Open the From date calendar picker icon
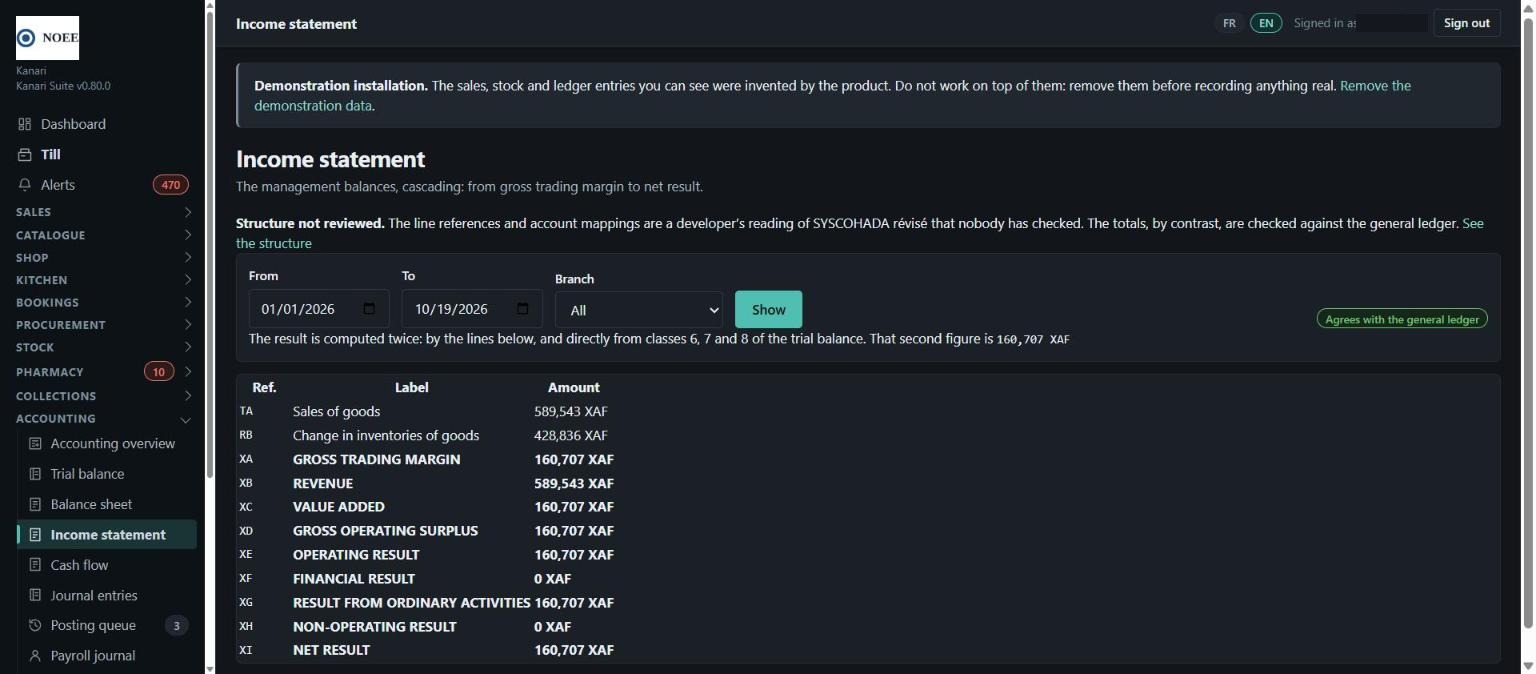Viewport: 1536px width, 674px height. [x=369, y=309]
